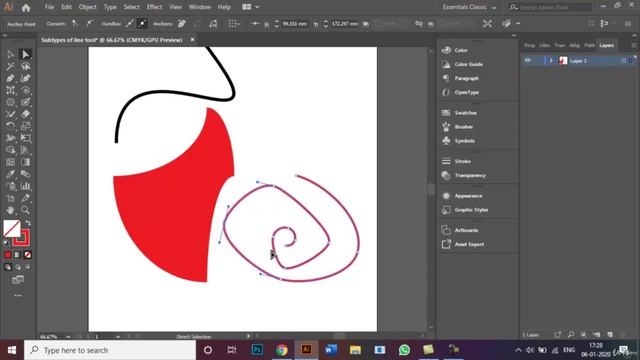Click the target circle for Layer 1
Viewport: 640px width, 360px height.
624,60
